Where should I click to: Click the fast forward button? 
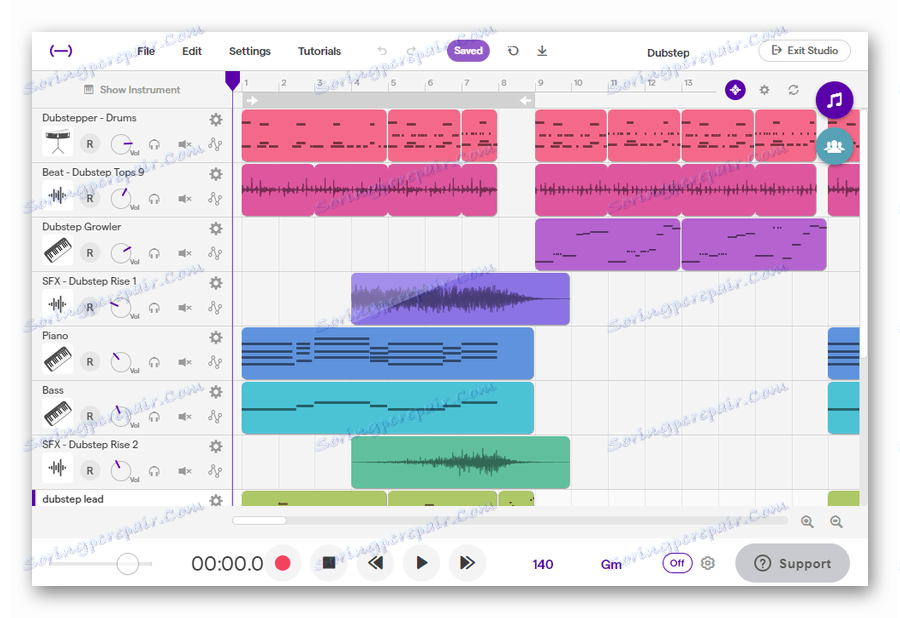(467, 563)
